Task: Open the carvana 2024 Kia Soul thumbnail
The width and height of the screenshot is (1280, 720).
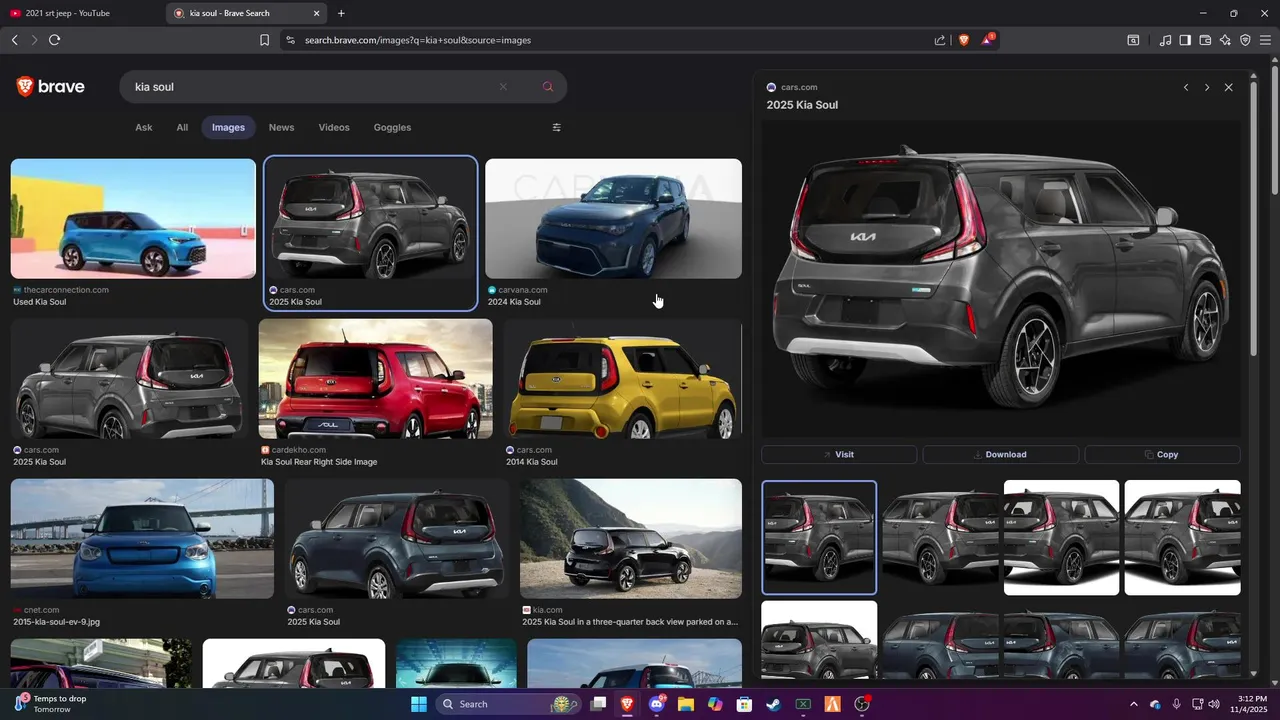Action: (x=613, y=219)
